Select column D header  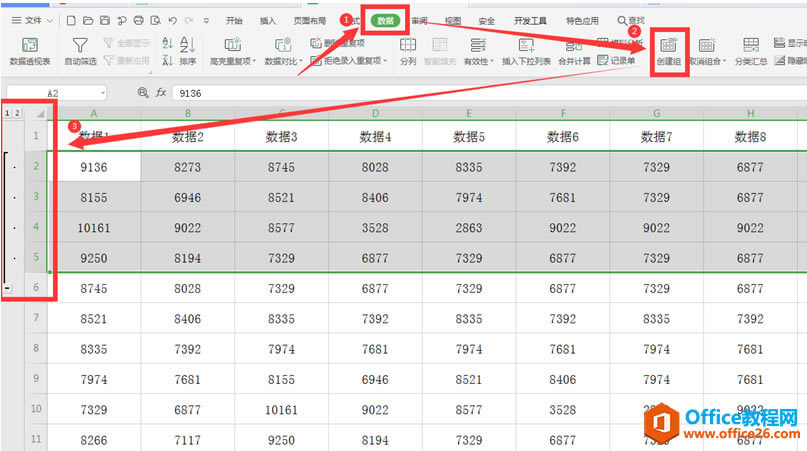click(x=375, y=113)
